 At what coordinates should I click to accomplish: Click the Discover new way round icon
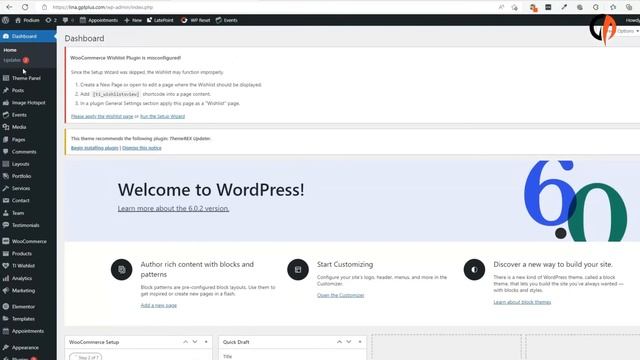tap(474, 269)
